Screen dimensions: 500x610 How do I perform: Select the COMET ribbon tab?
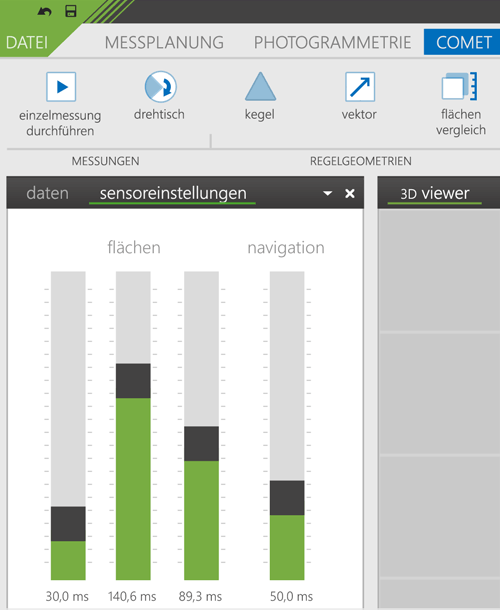[463, 42]
